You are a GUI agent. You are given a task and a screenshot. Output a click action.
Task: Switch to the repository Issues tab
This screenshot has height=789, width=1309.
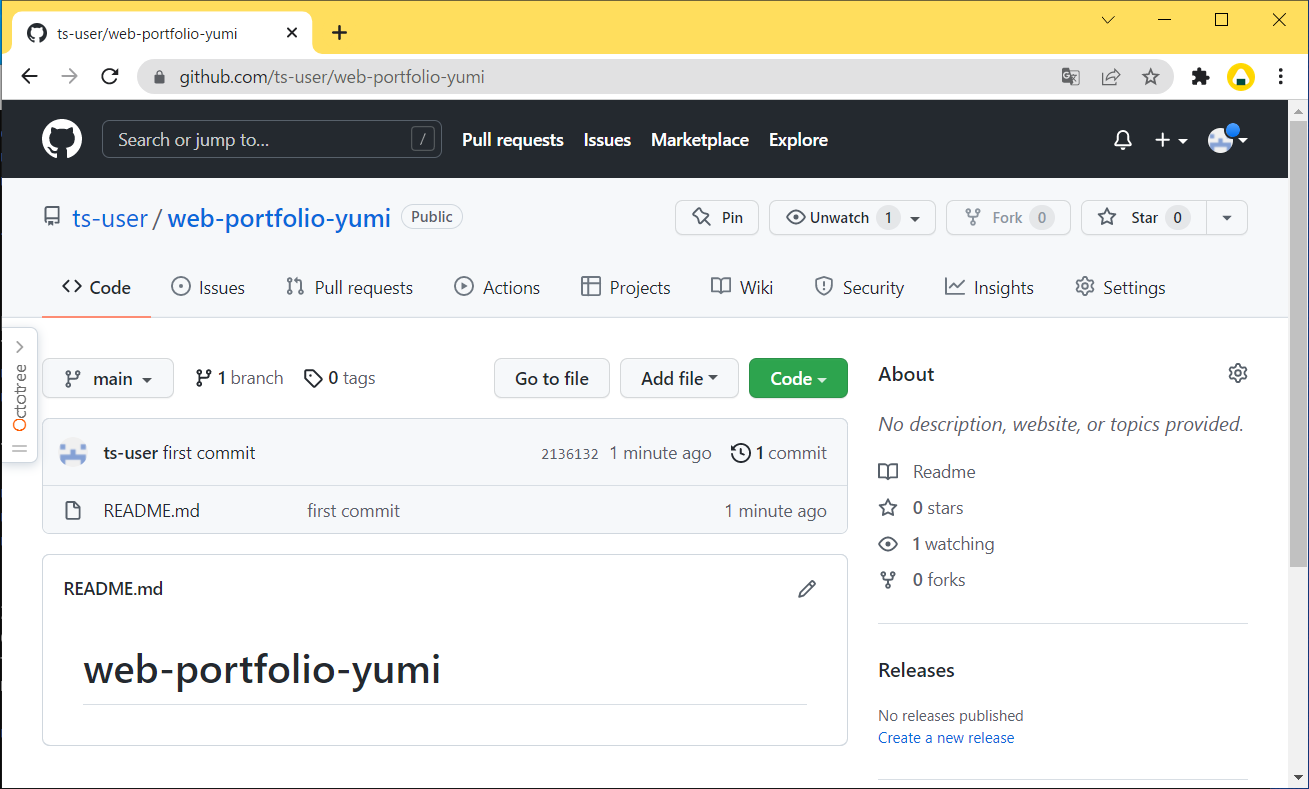click(208, 288)
